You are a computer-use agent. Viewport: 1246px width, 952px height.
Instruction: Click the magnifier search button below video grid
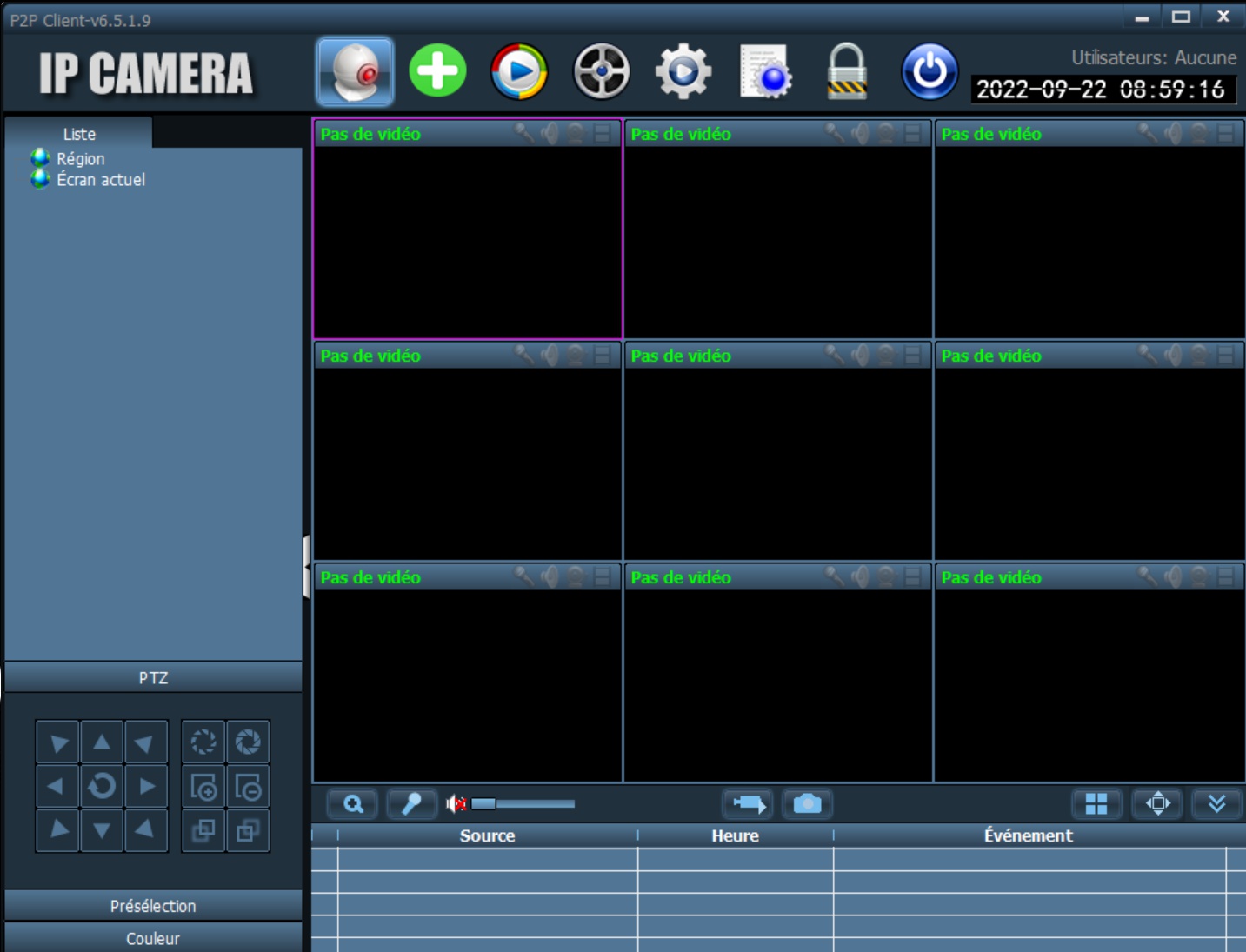[x=352, y=803]
